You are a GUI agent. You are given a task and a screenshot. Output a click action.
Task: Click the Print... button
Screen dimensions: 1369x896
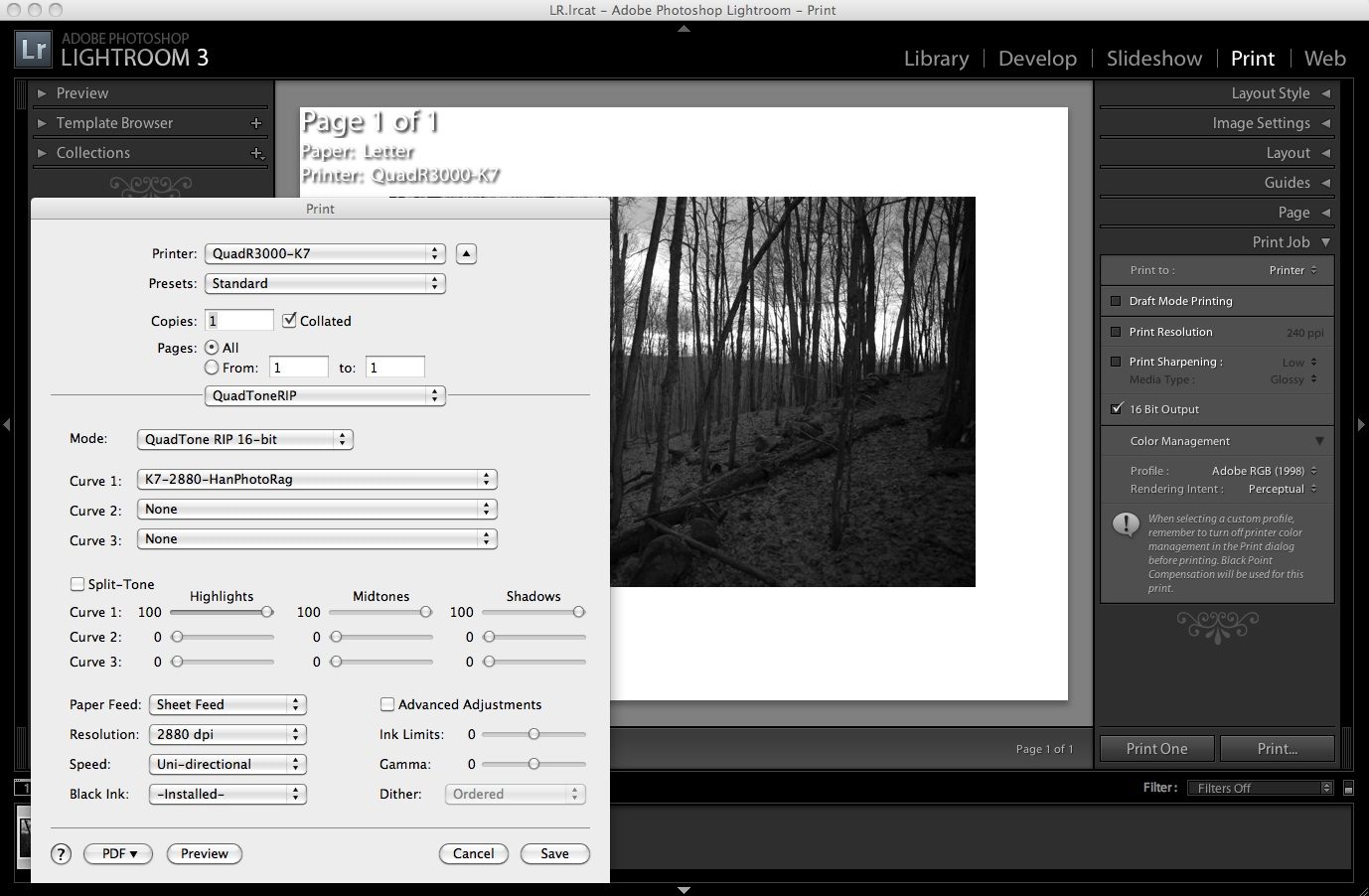[x=1278, y=749]
